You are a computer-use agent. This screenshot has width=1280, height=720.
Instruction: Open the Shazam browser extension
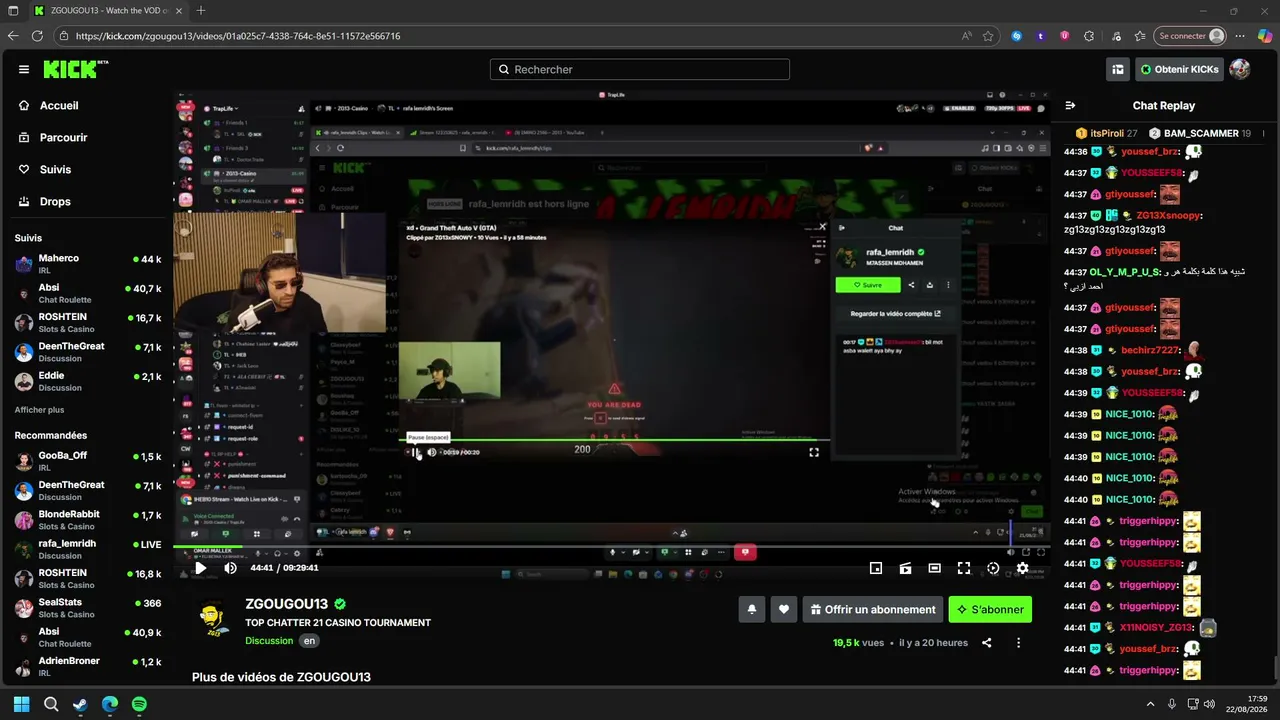click(x=1017, y=36)
